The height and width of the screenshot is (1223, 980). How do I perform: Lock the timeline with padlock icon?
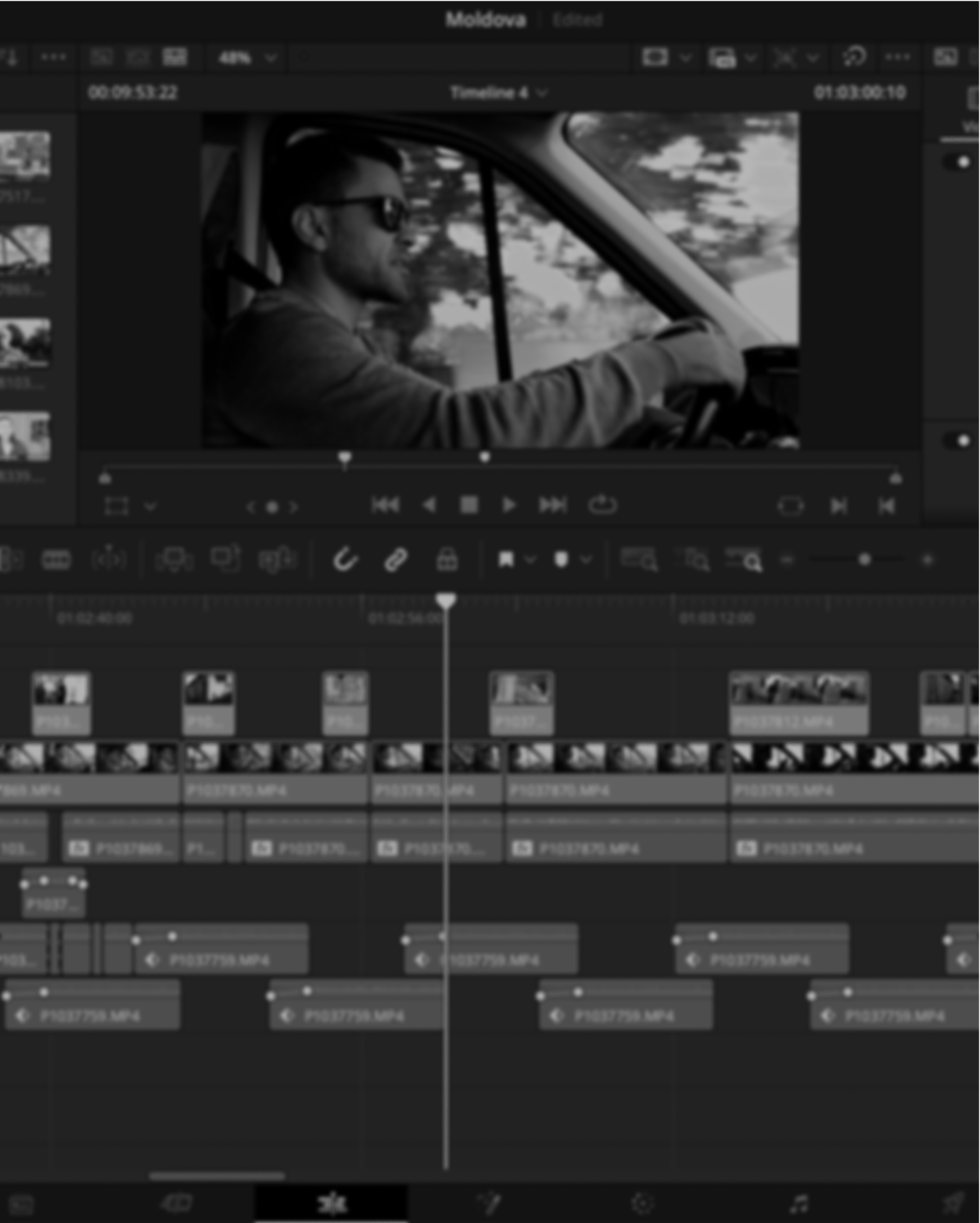point(446,560)
